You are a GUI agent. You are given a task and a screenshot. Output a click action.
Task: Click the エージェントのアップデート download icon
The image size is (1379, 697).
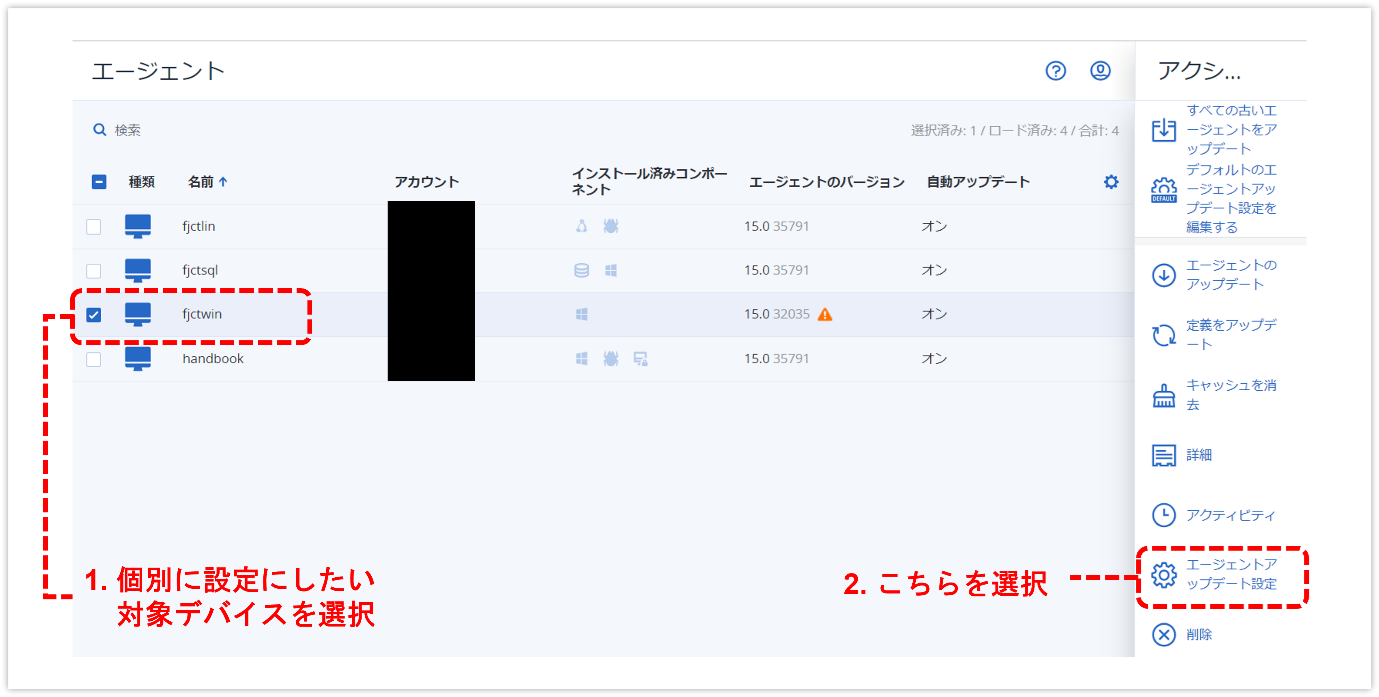click(1163, 276)
